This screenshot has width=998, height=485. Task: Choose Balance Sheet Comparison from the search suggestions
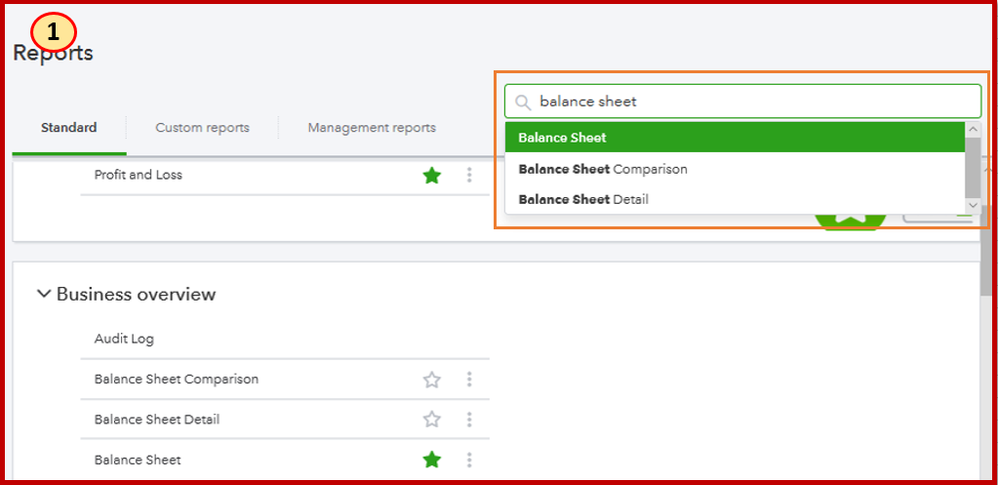click(603, 169)
